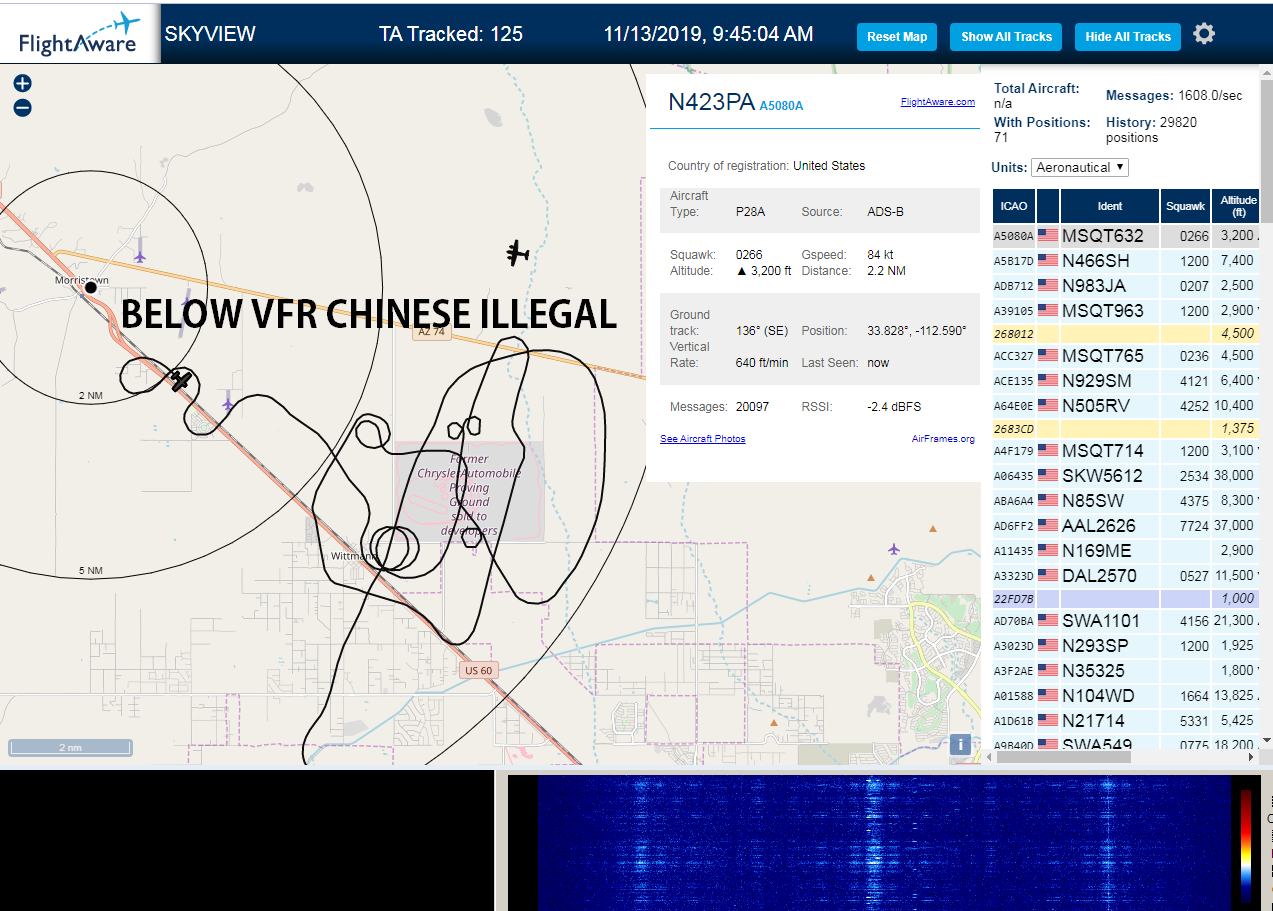The width and height of the screenshot is (1273, 911).
Task: Select the N293SP aircraft row
Action: [x=1126, y=646]
